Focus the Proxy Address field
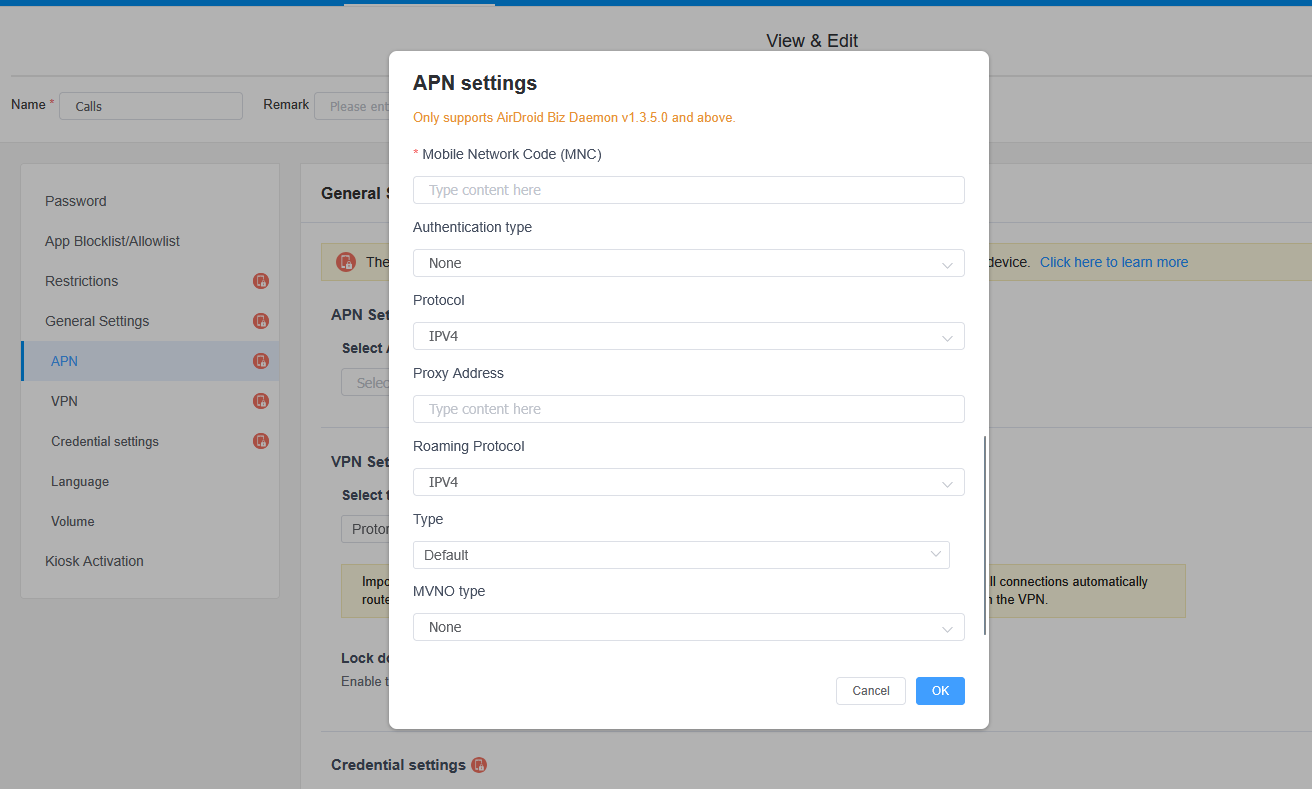 pyautogui.click(x=688, y=409)
